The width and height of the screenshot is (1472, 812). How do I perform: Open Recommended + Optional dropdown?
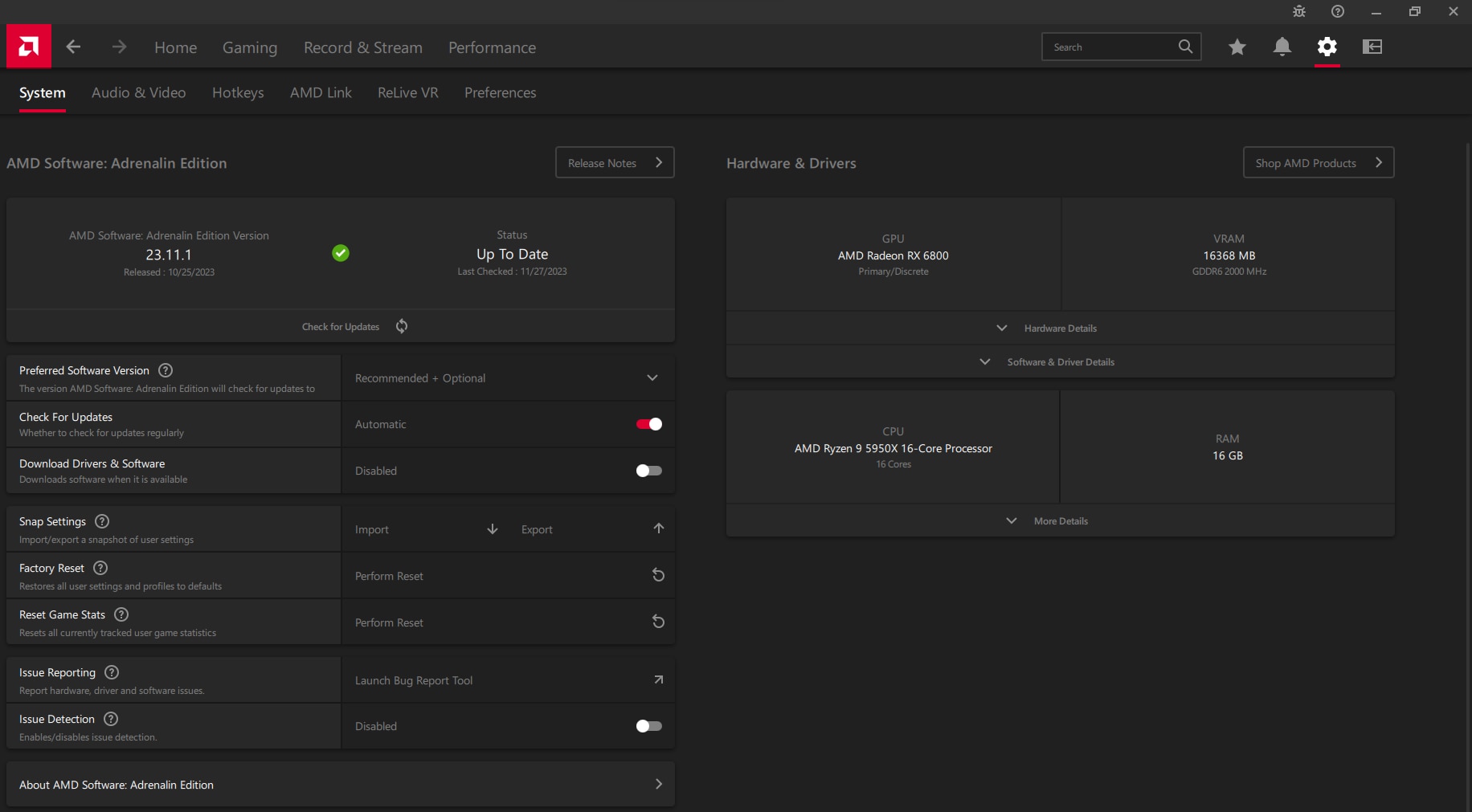point(508,377)
